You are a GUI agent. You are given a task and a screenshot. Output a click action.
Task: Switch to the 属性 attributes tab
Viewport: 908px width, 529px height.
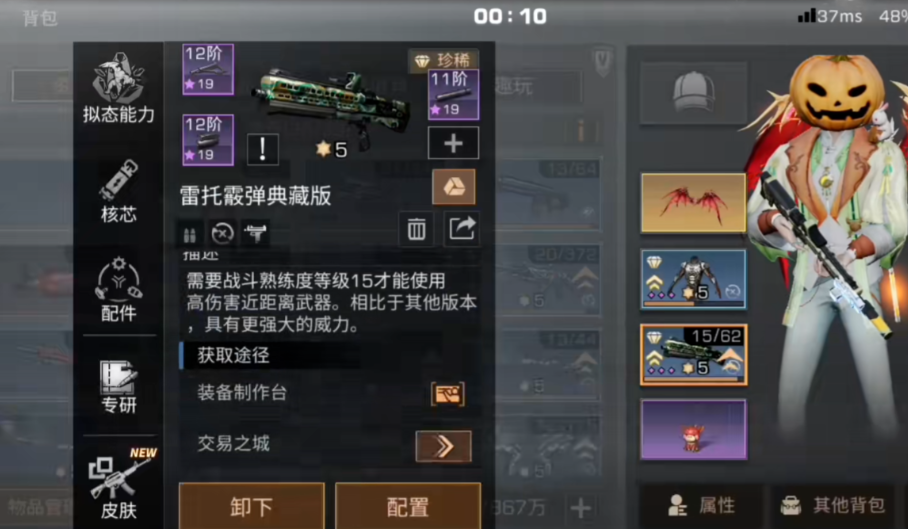[x=701, y=505]
